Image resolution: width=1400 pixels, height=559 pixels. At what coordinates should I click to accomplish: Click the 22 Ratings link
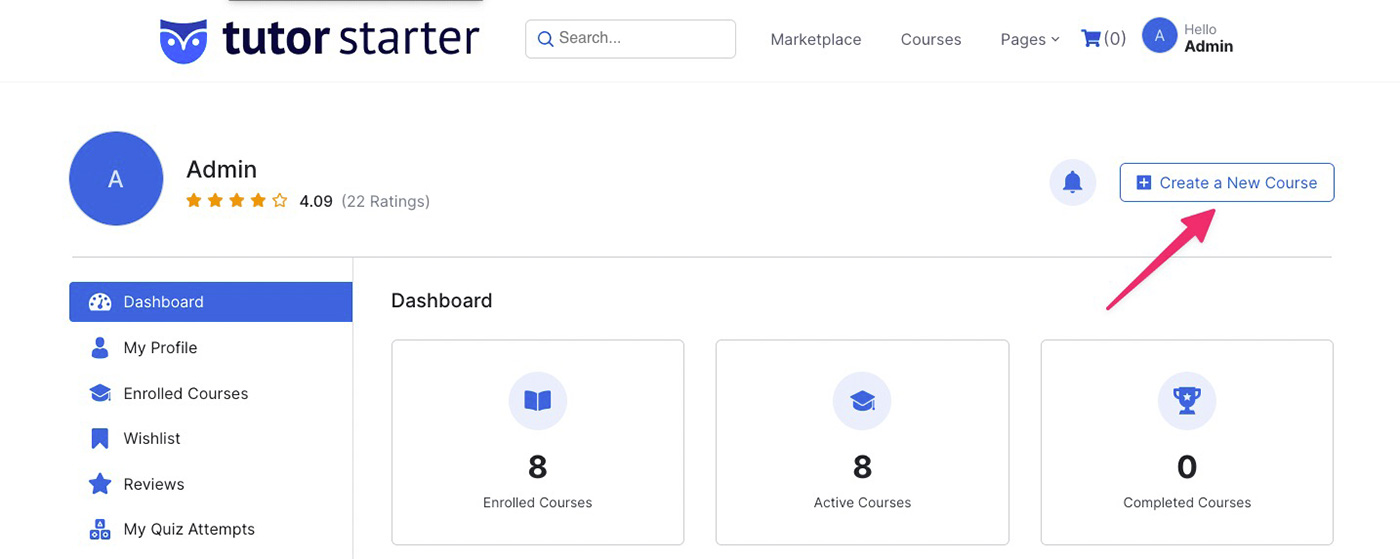click(x=385, y=201)
